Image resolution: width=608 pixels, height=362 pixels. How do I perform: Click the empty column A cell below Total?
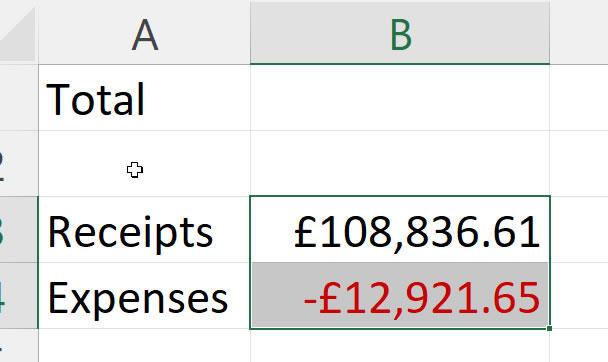point(144,164)
